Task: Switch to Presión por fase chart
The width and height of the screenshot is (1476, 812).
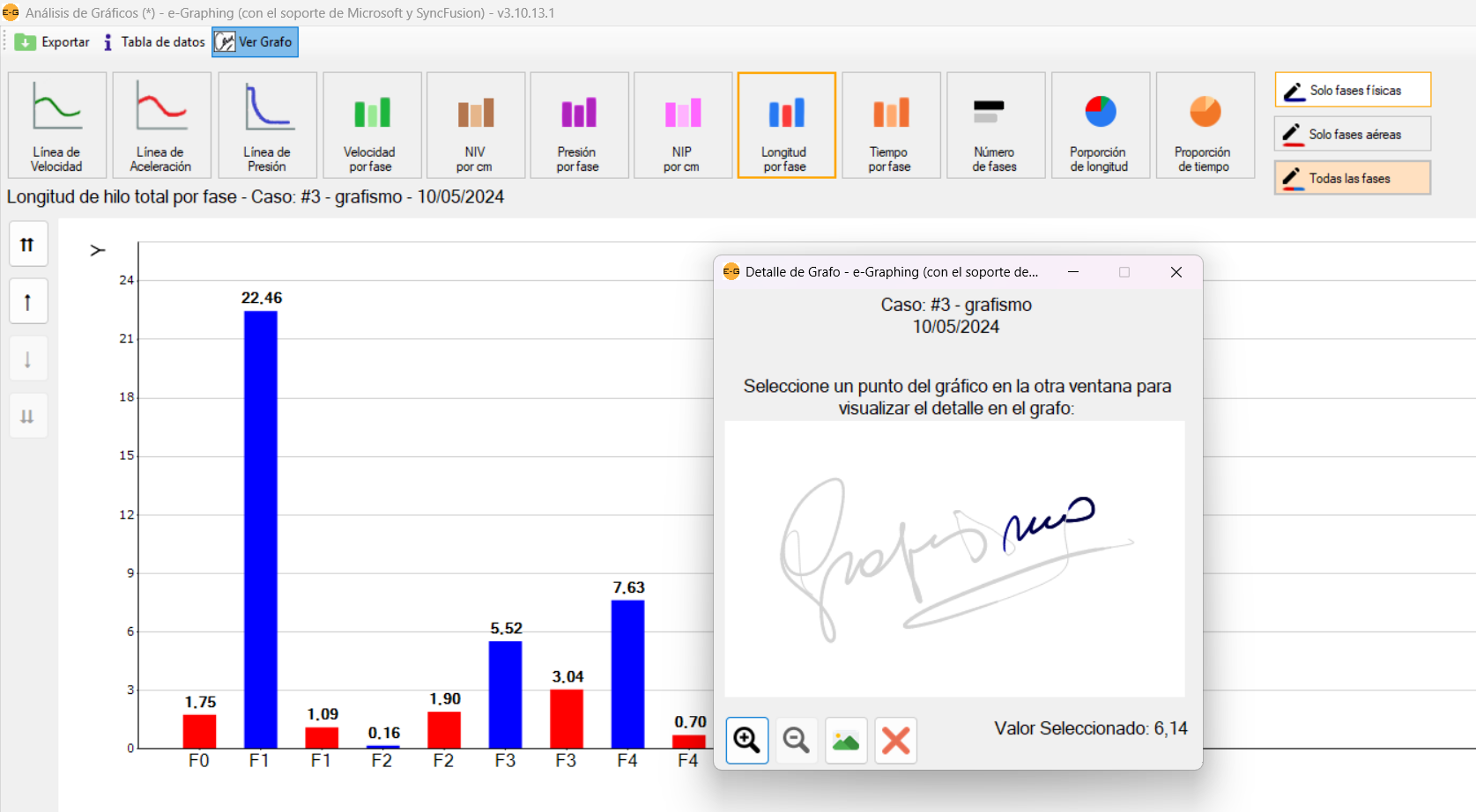Action: pyautogui.click(x=579, y=125)
